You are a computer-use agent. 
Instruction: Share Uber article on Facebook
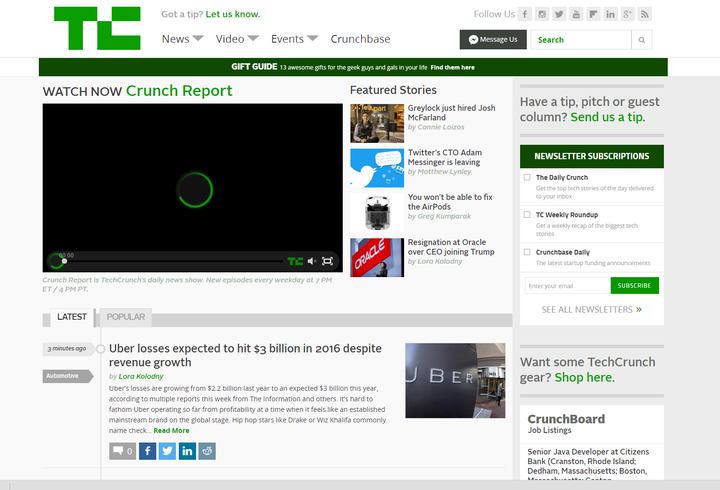[147, 451]
